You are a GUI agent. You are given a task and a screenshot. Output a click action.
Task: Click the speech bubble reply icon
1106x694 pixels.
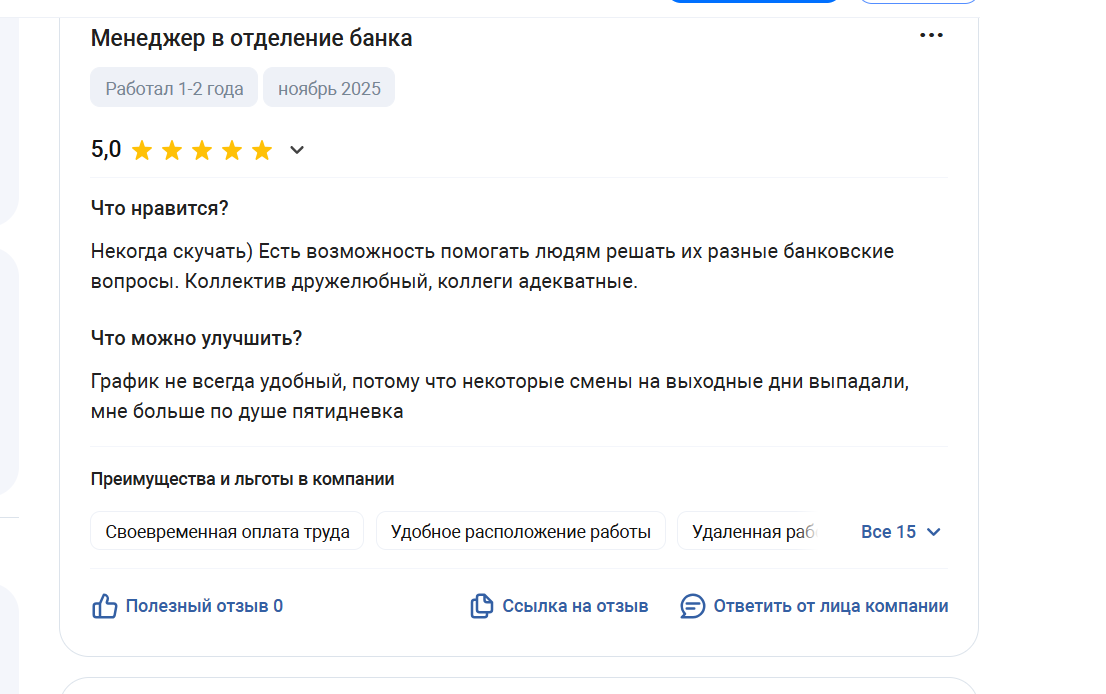[692, 606]
